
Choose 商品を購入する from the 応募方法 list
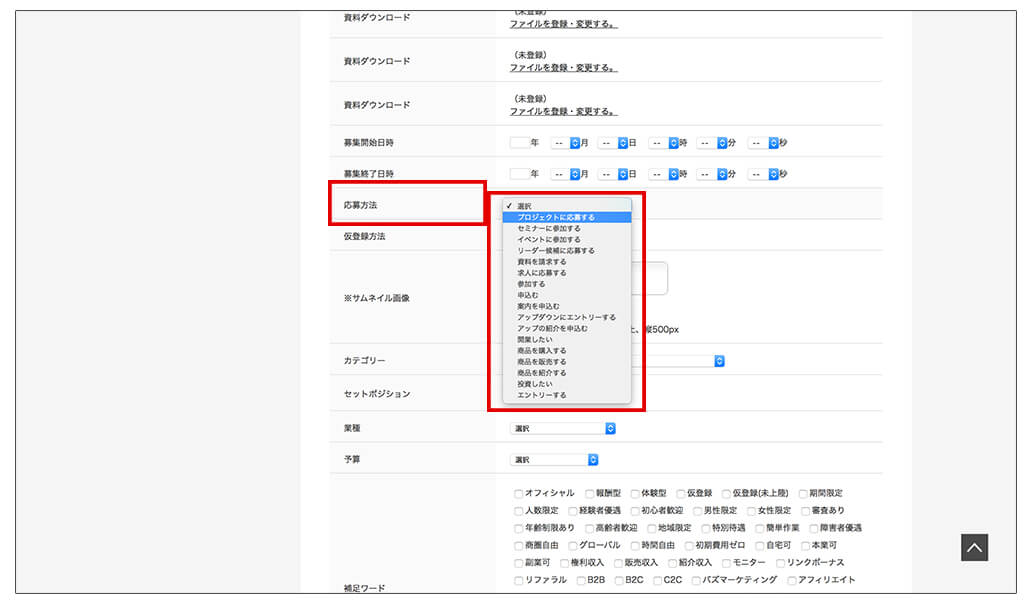(540, 349)
